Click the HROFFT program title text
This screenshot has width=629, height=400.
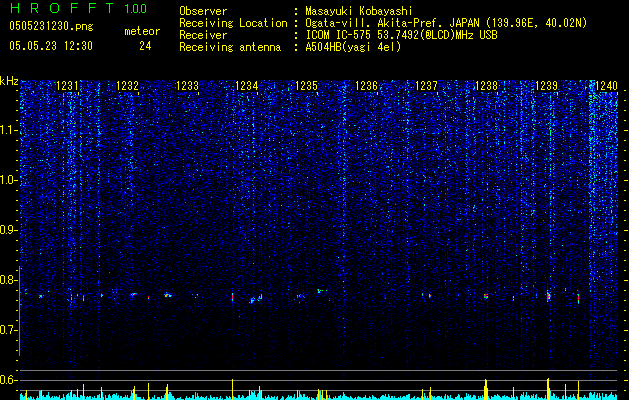point(62,8)
